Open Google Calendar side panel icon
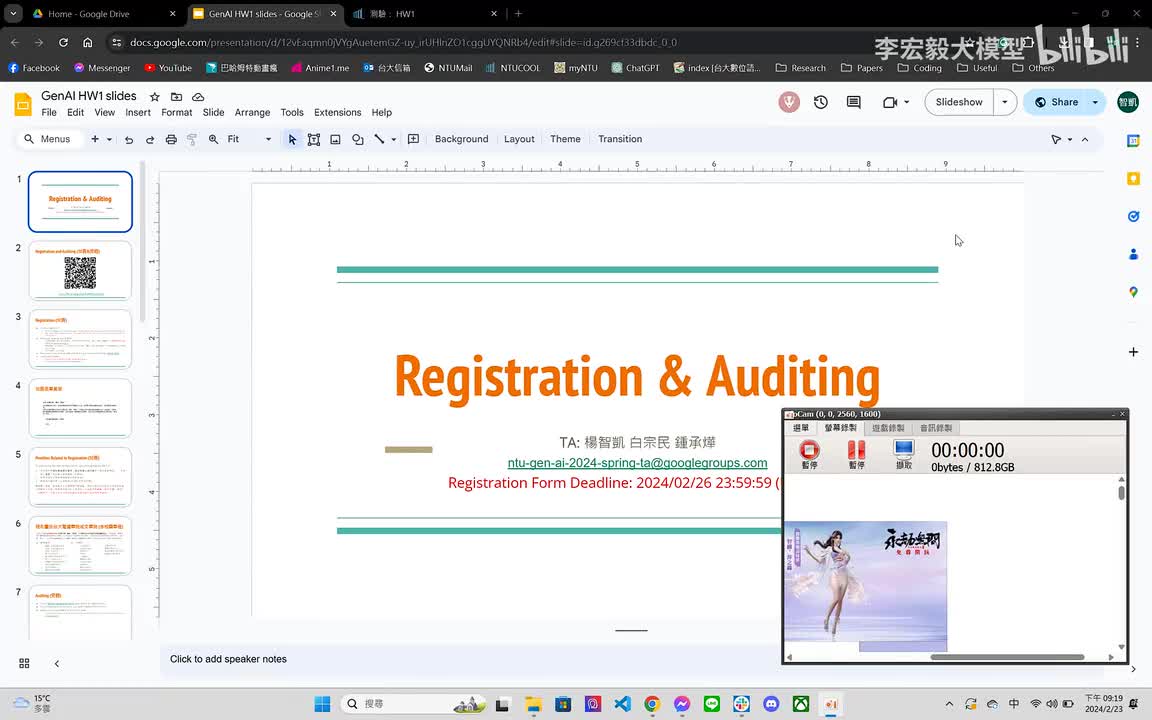Screen dimensions: 1152x720 [1133, 140]
